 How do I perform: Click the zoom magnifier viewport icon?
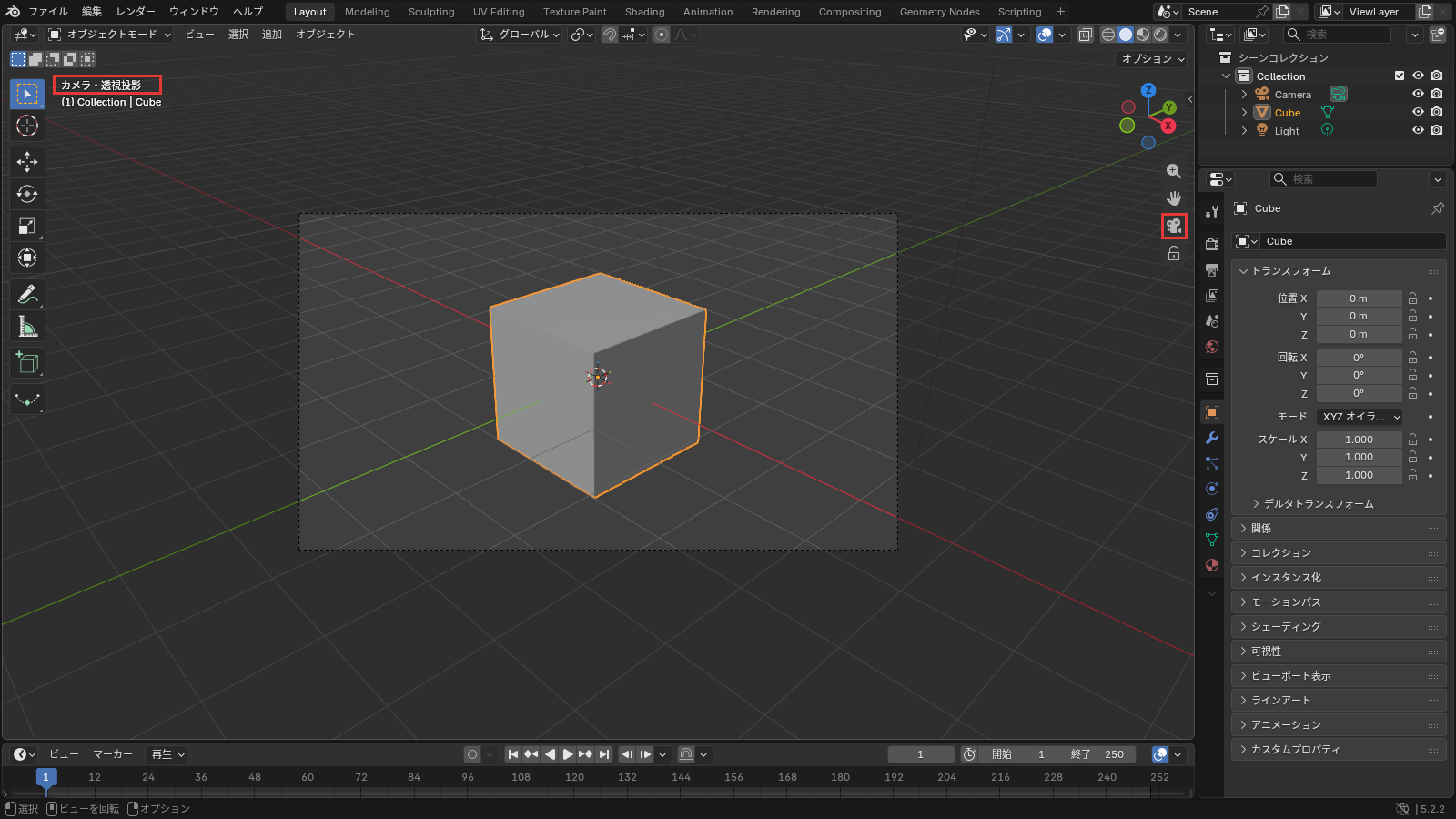[x=1174, y=171]
